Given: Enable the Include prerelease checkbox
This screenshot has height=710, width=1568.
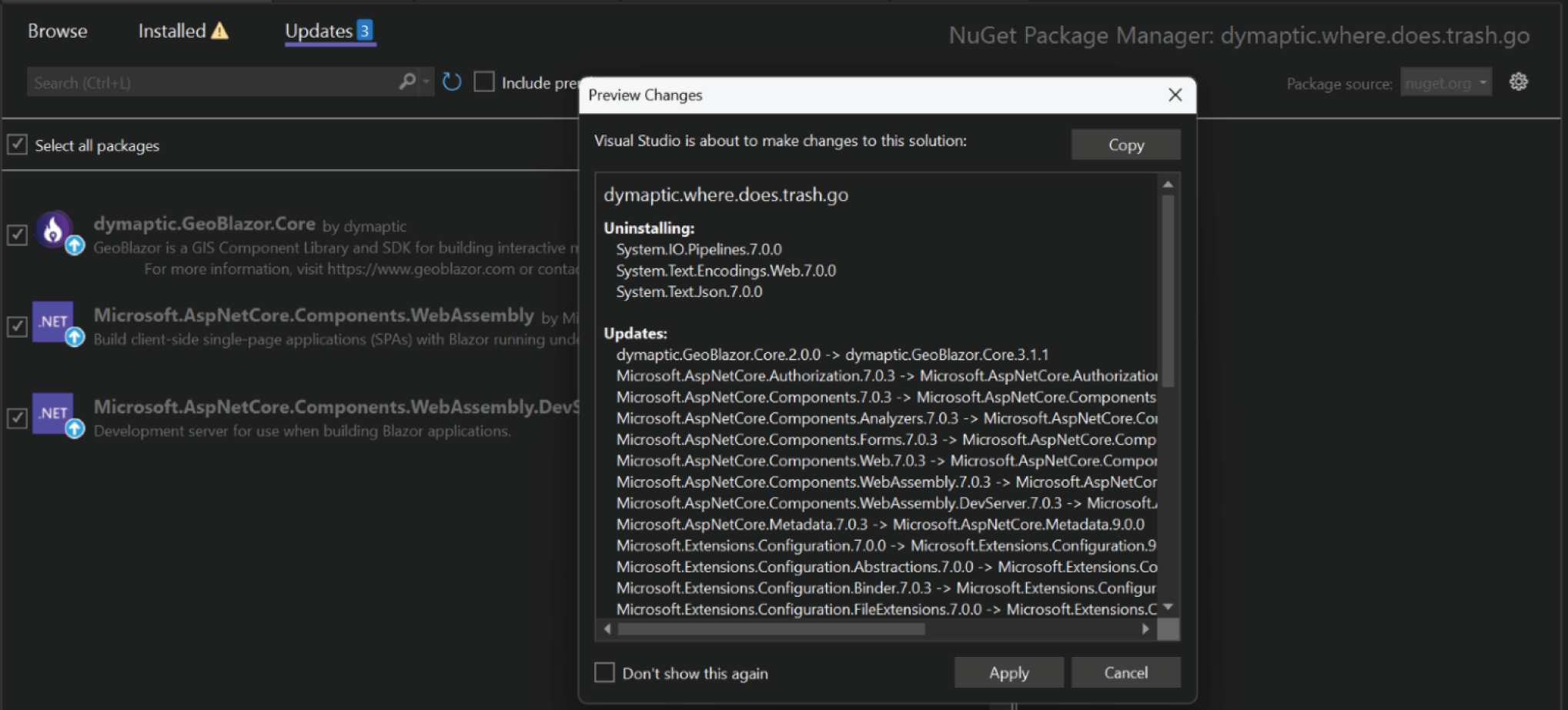Looking at the screenshot, I should tap(483, 82).
